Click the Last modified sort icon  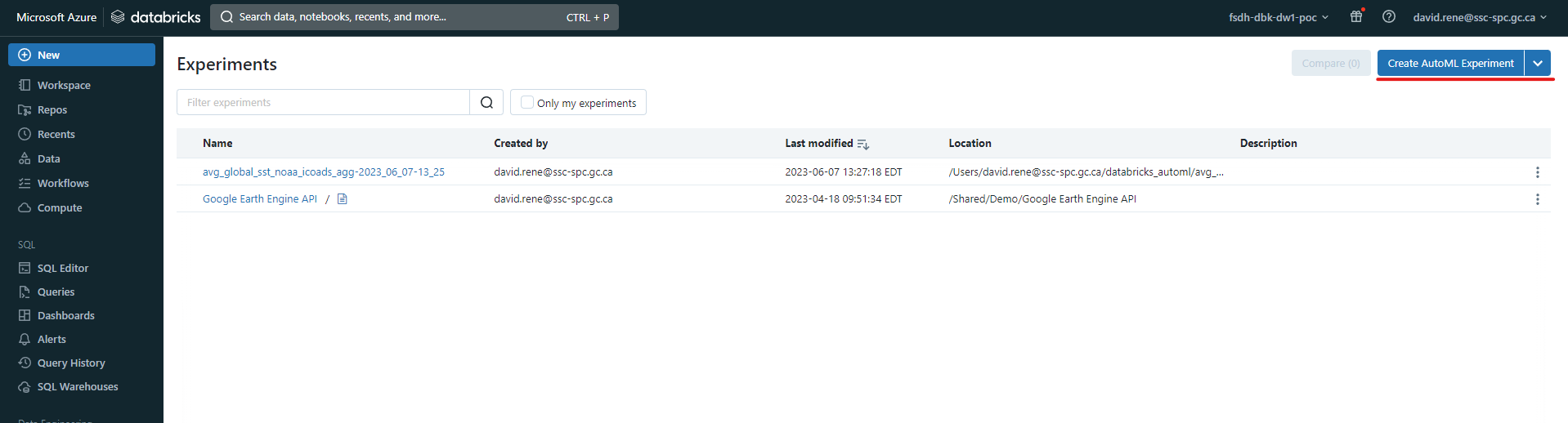863,144
